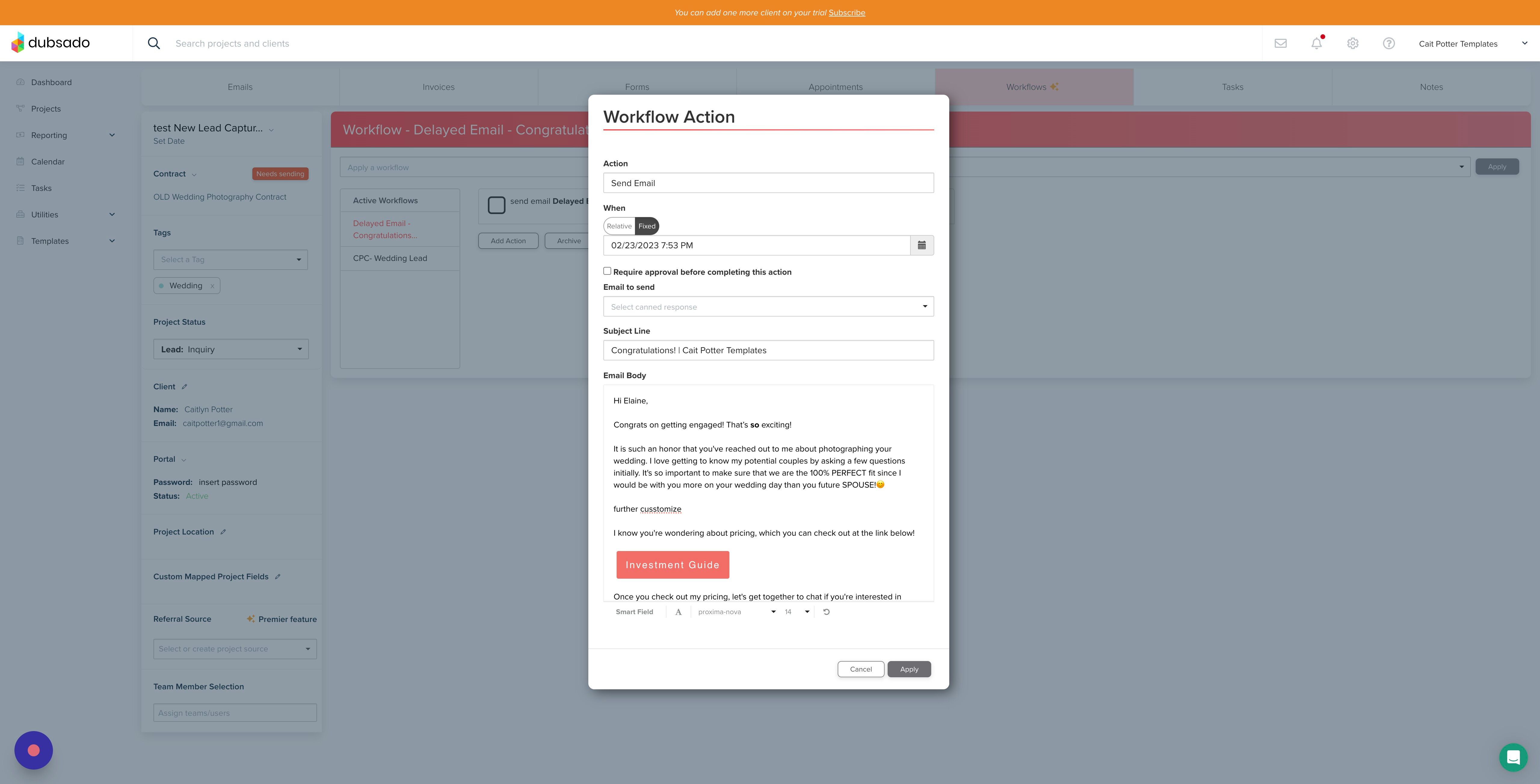Open the chat support bubble
The width and height of the screenshot is (1540, 784).
(1513, 757)
